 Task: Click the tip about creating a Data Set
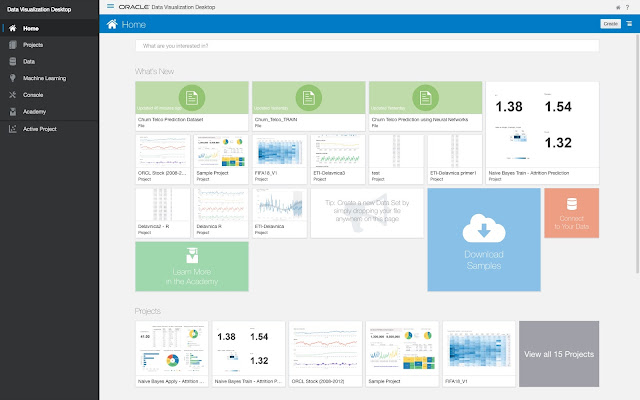(367, 211)
